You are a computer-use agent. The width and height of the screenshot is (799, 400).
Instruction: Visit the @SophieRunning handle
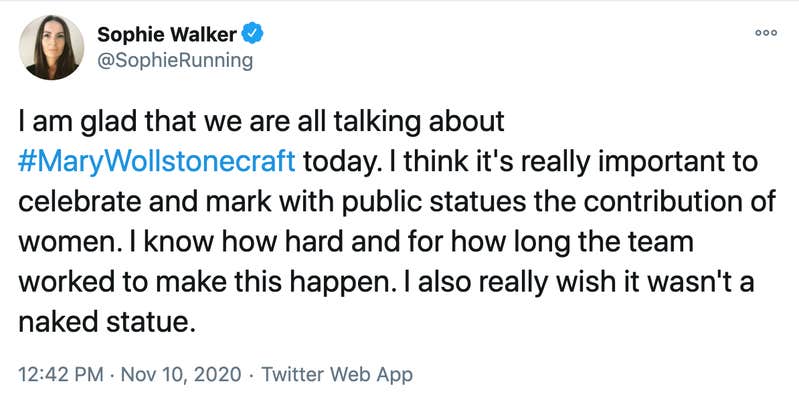[x=175, y=61]
